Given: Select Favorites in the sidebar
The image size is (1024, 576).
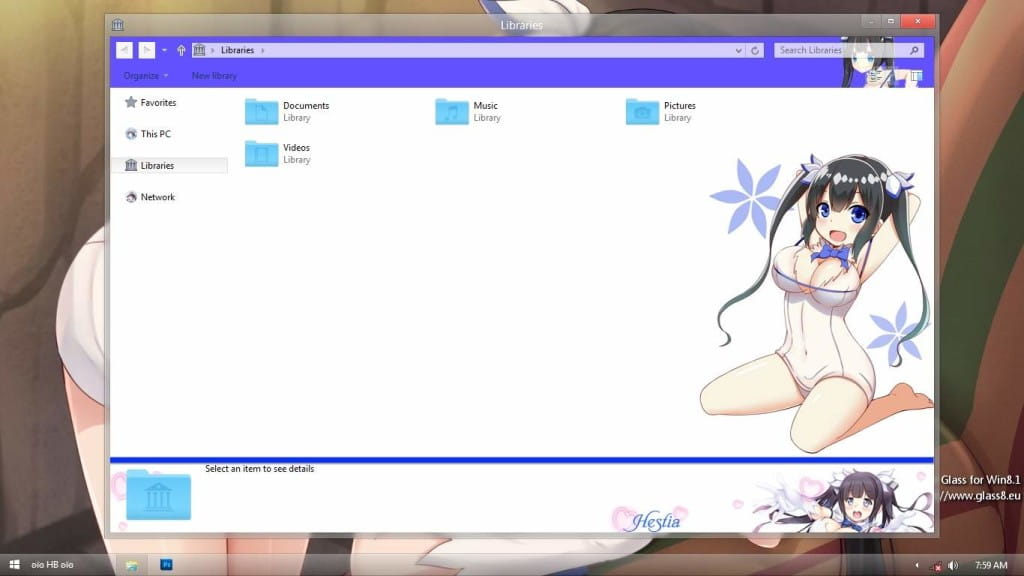Looking at the screenshot, I should 160,101.
